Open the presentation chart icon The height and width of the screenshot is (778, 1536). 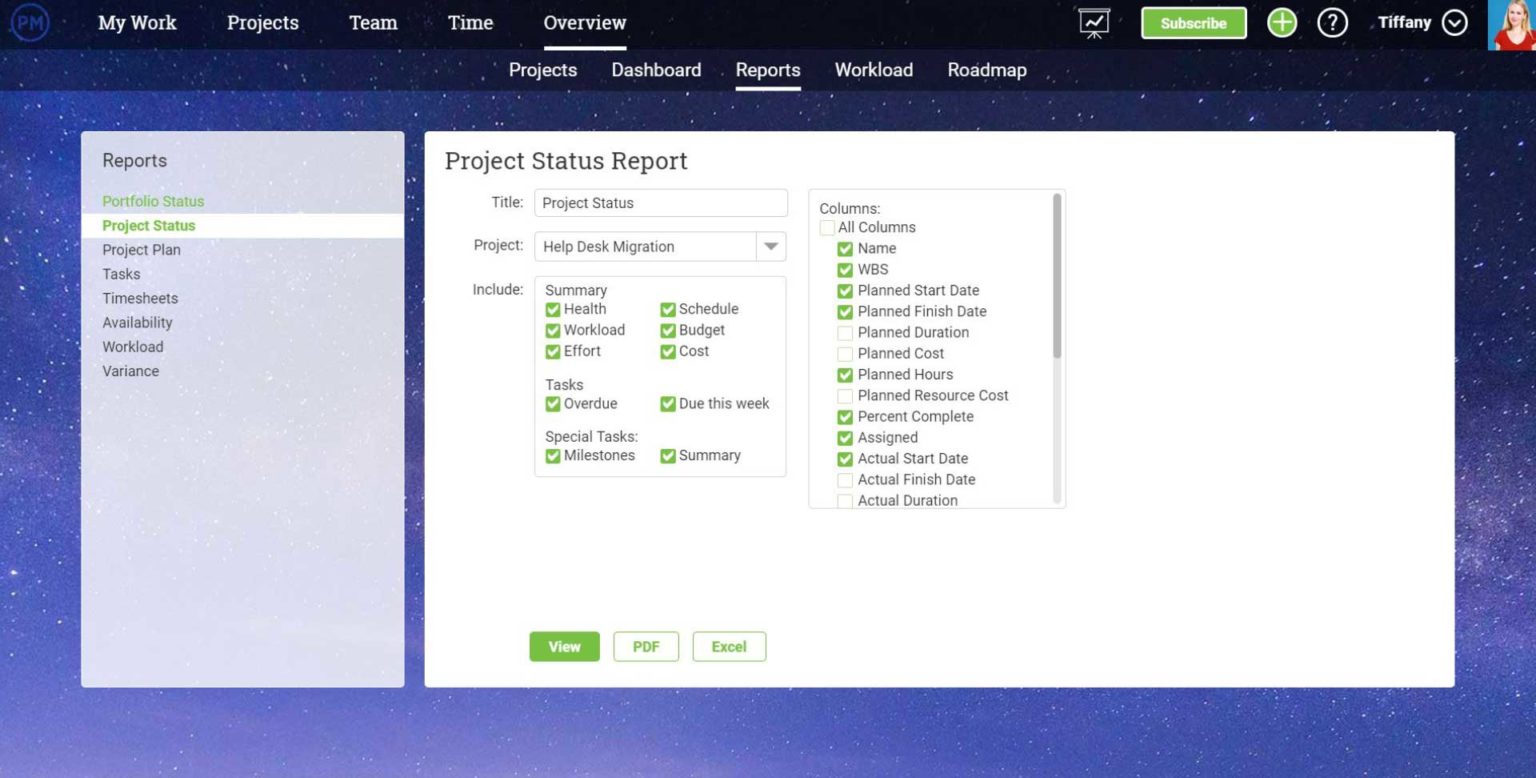point(1094,23)
